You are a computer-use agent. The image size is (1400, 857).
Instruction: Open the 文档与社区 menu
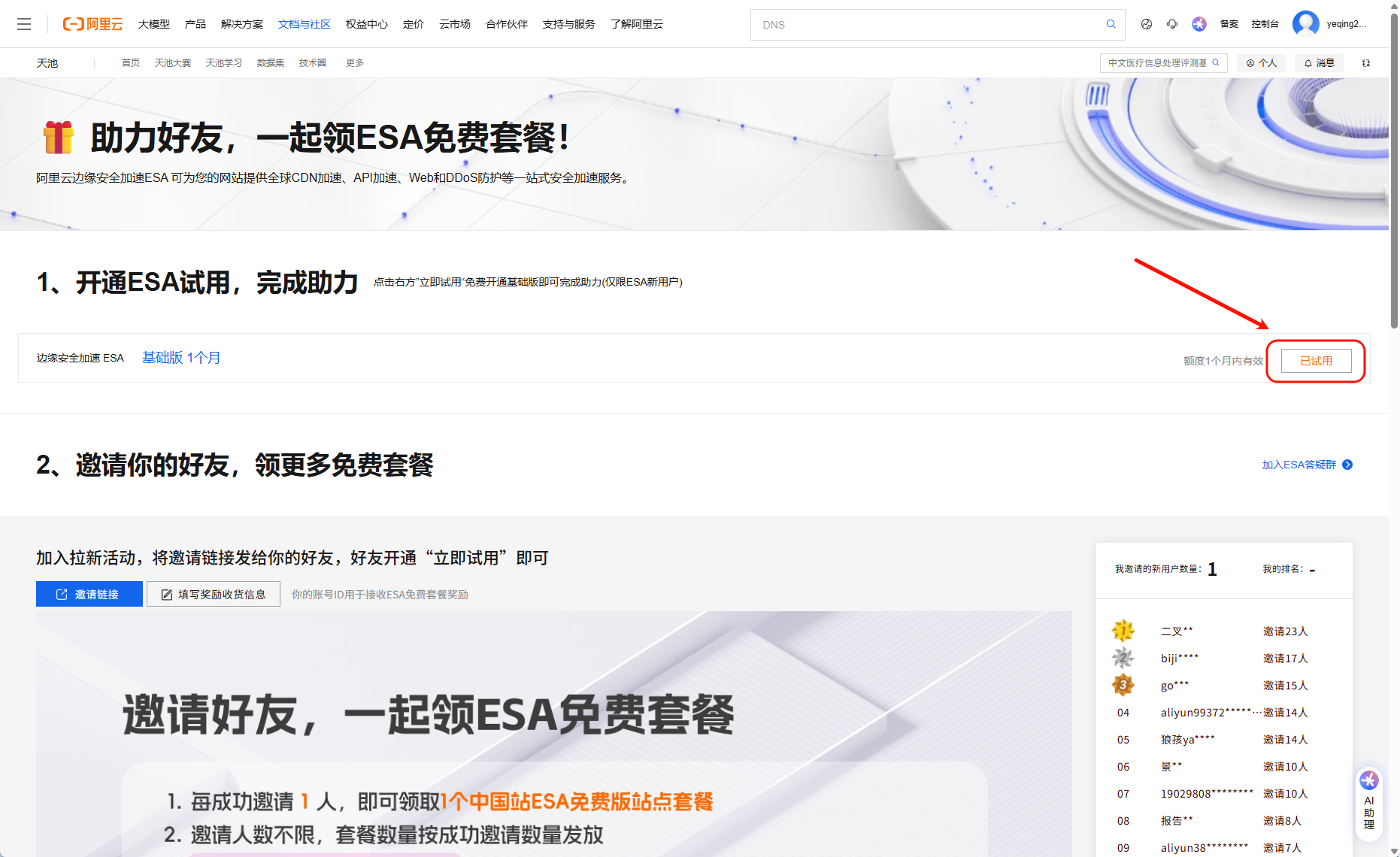(305, 24)
